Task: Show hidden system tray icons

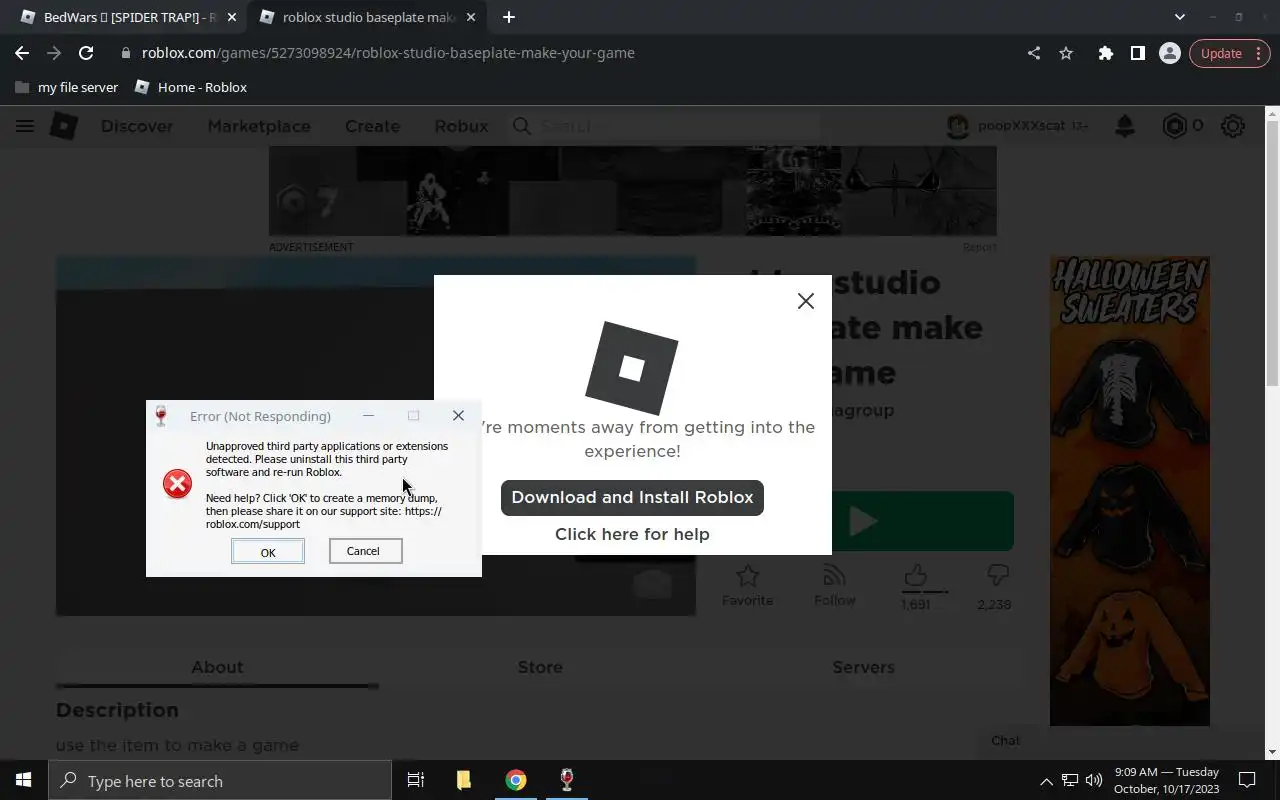Action: [1046, 781]
